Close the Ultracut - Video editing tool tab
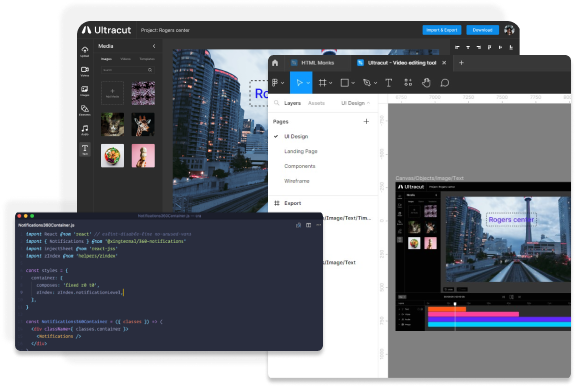The height and width of the screenshot is (387, 575). [x=444, y=63]
